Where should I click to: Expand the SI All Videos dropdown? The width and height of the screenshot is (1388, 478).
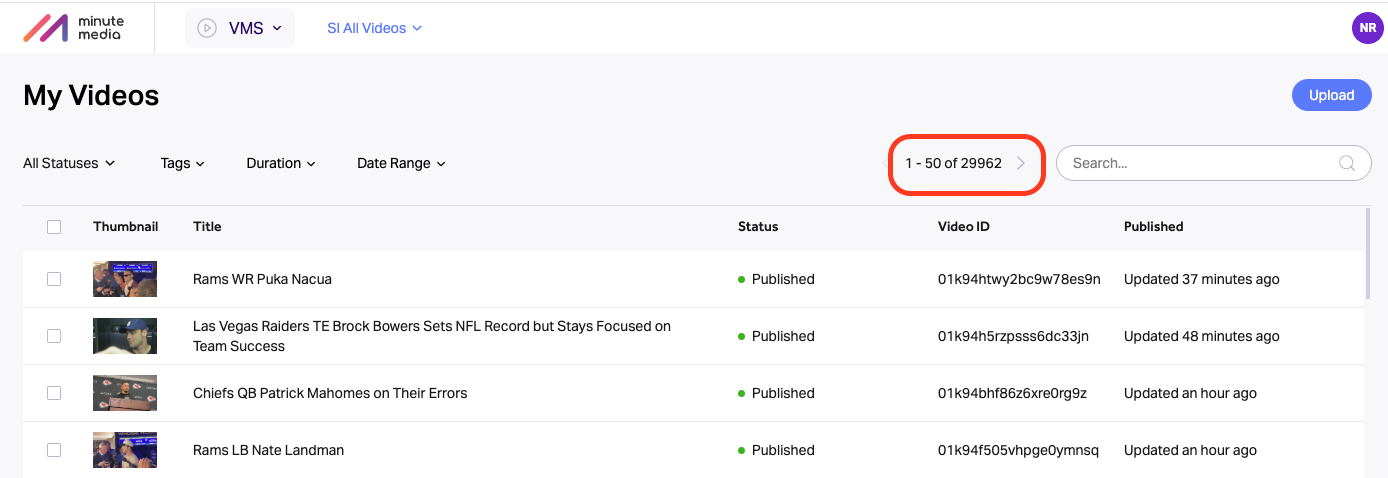tap(374, 28)
